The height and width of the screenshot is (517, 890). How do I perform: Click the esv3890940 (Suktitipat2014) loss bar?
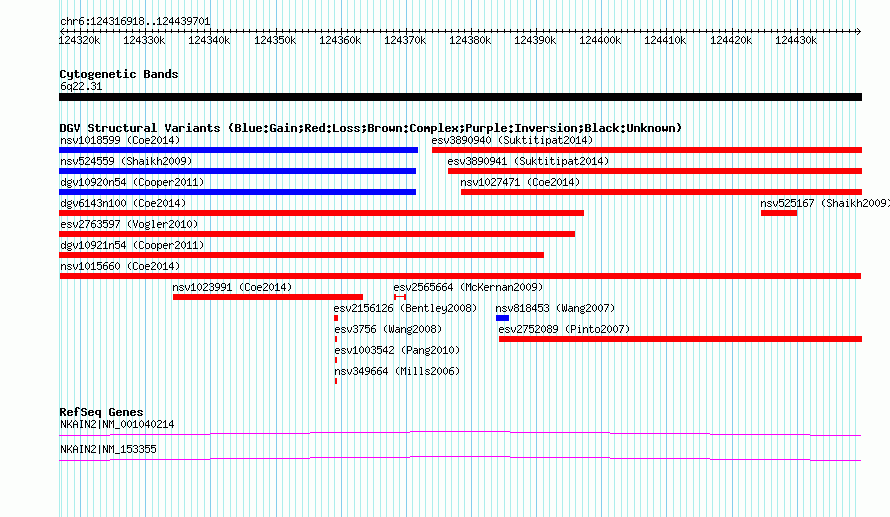(x=647, y=150)
